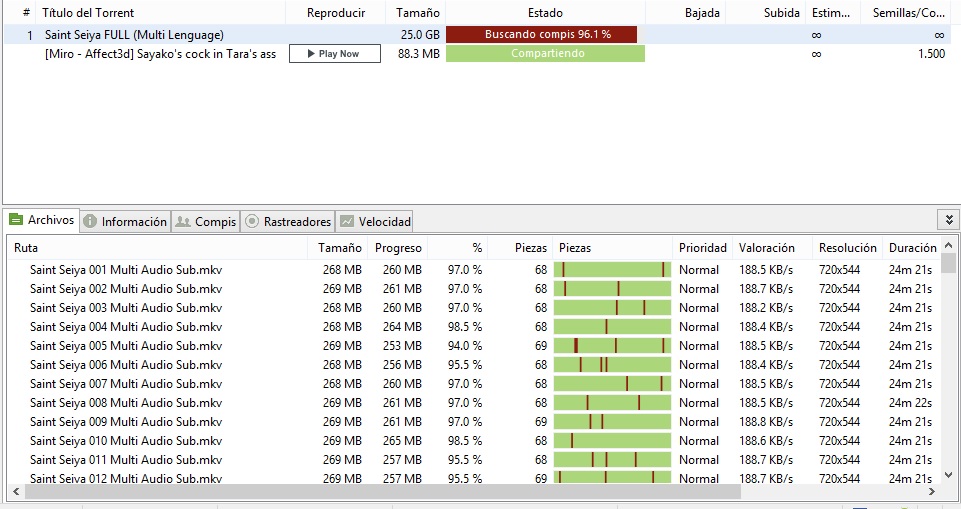
Task: Click the green Compartiendo status bar
Action: click(545, 54)
